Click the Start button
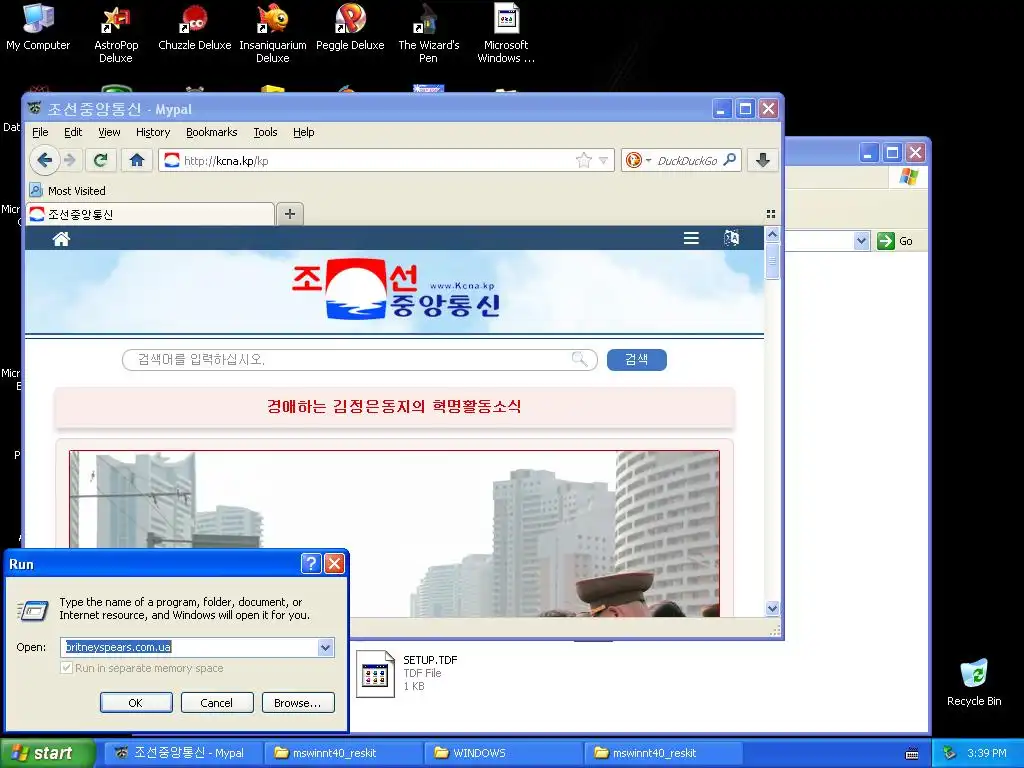This screenshot has height=768, width=1024. click(47, 753)
